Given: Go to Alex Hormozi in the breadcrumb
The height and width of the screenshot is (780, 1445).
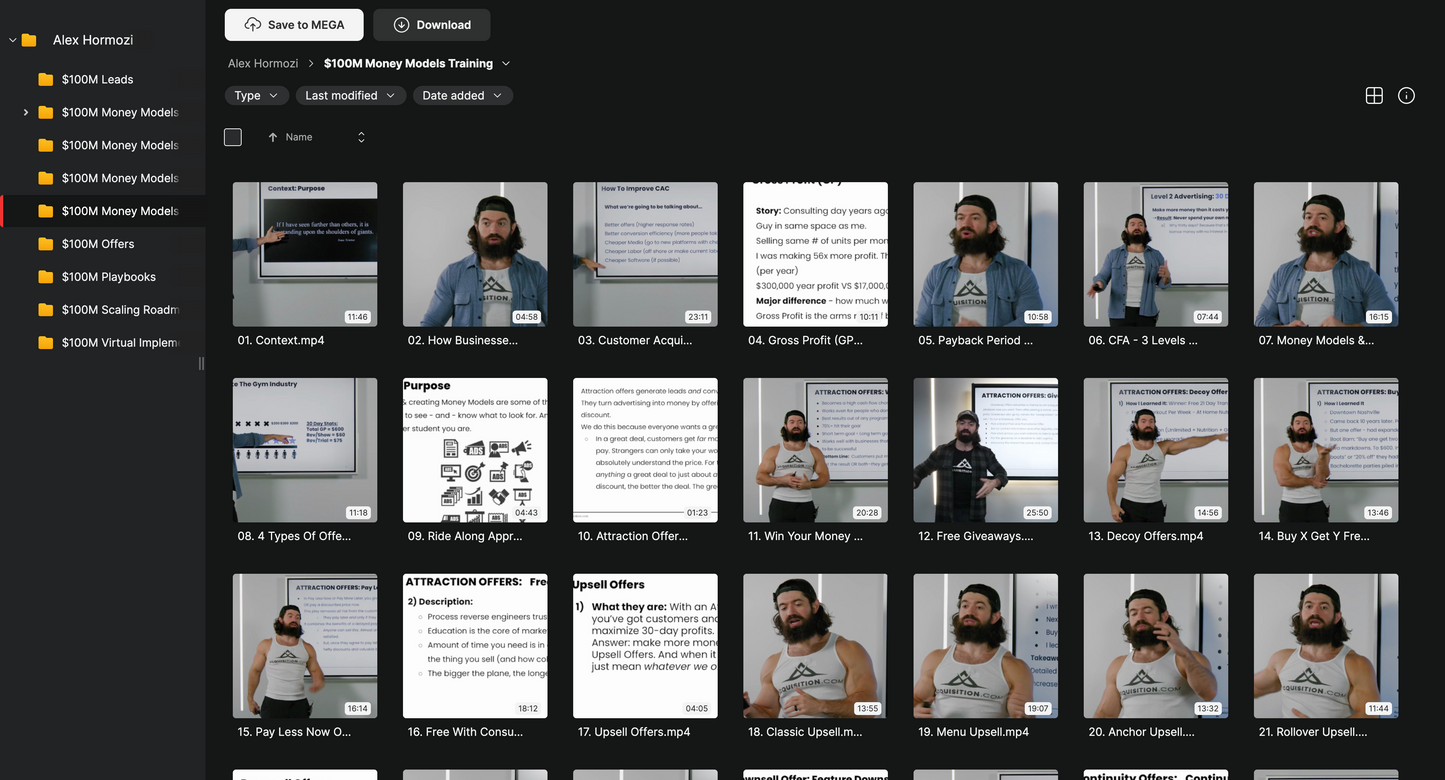Looking at the screenshot, I should (263, 64).
